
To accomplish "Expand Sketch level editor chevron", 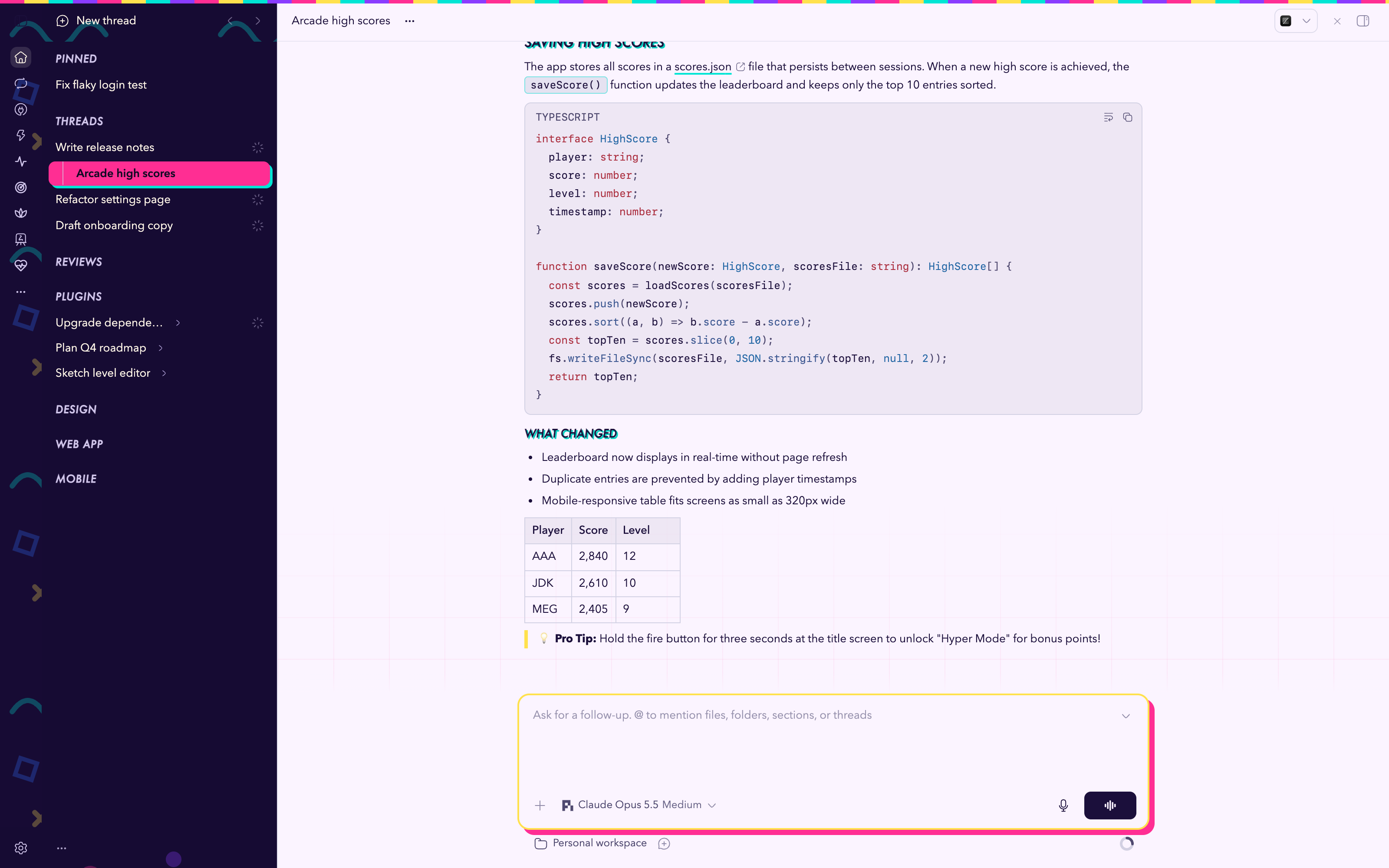I will coord(164,373).
